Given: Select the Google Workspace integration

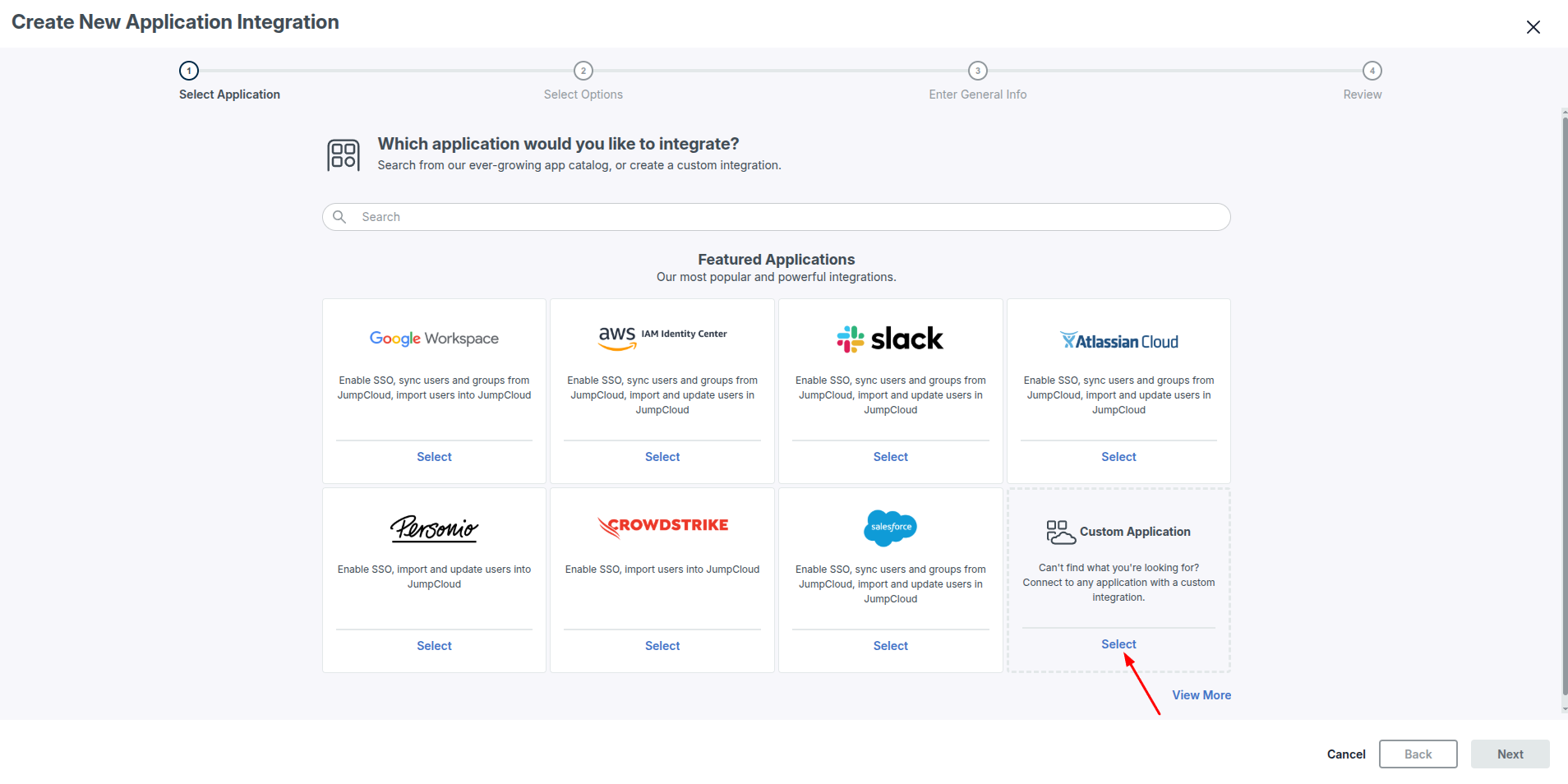Looking at the screenshot, I should (434, 457).
